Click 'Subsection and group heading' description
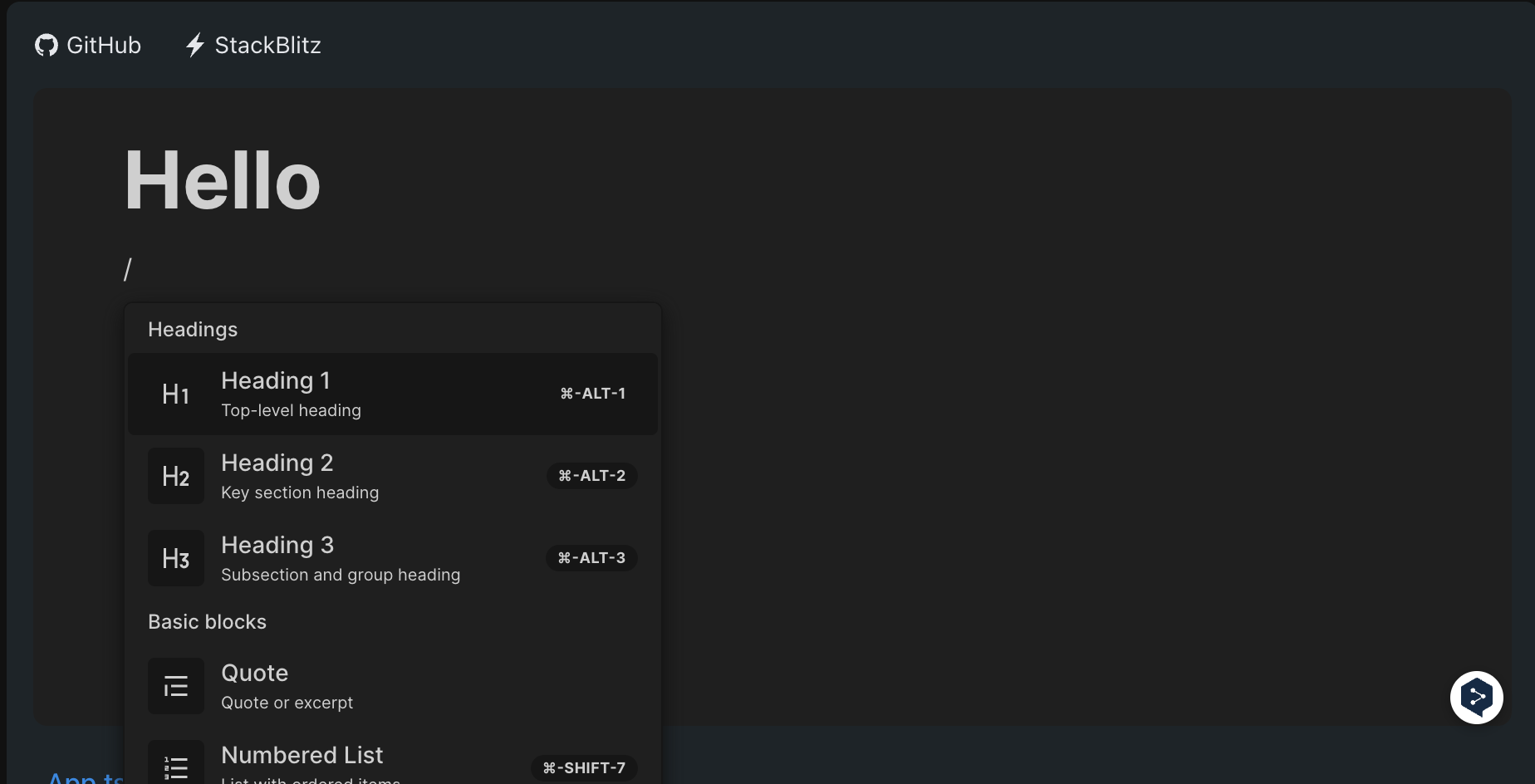The image size is (1535, 784). coord(341,575)
